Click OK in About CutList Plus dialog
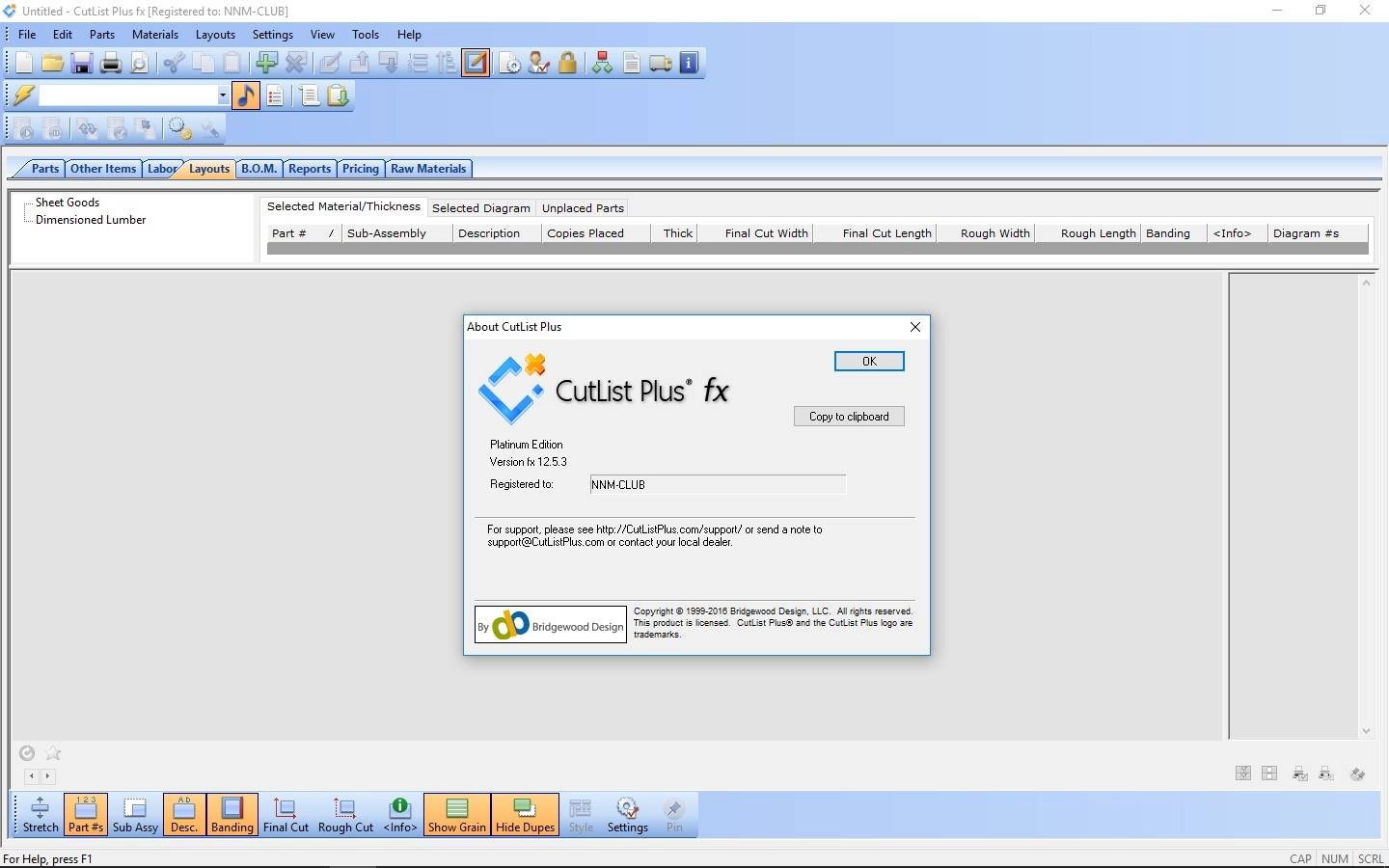Screen dimensions: 1389x868 [869, 361]
